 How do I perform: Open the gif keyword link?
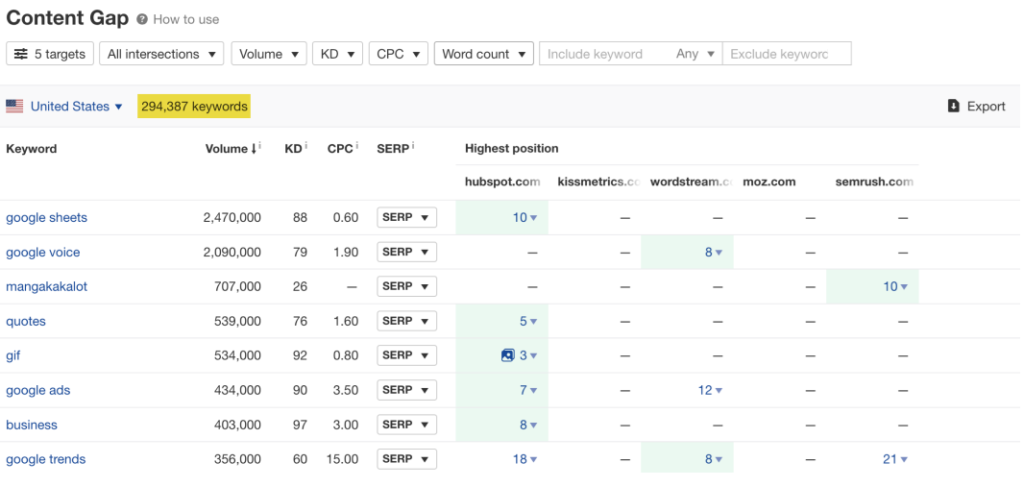point(13,356)
